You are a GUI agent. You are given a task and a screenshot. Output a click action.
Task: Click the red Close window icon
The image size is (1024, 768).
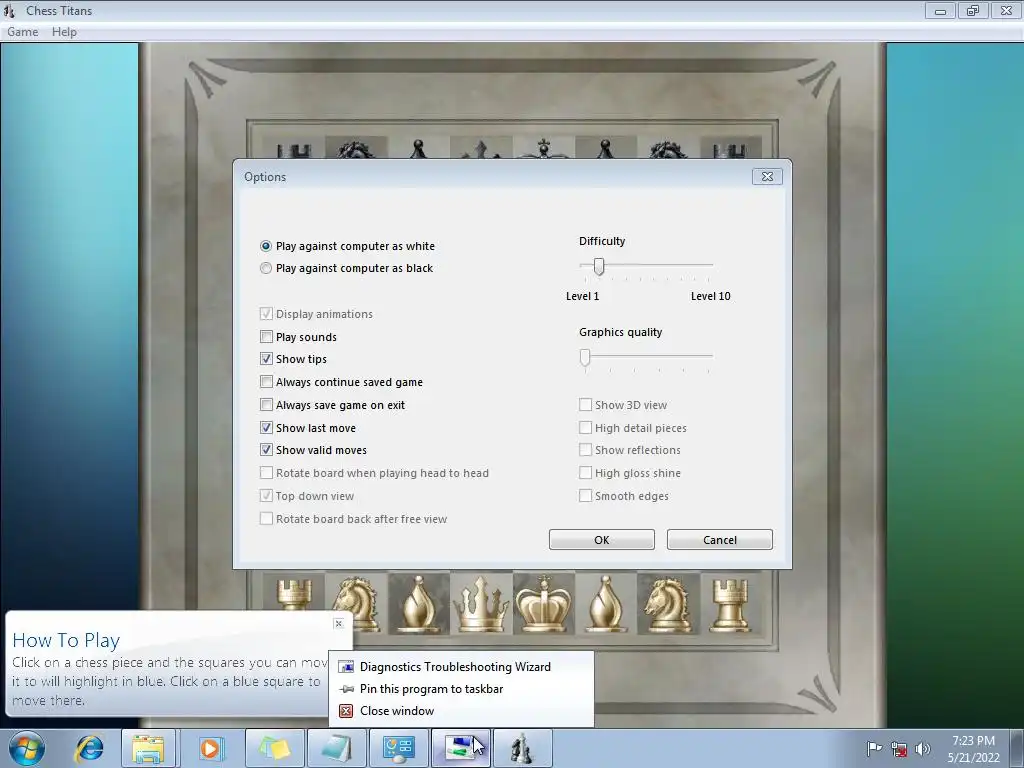346,711
